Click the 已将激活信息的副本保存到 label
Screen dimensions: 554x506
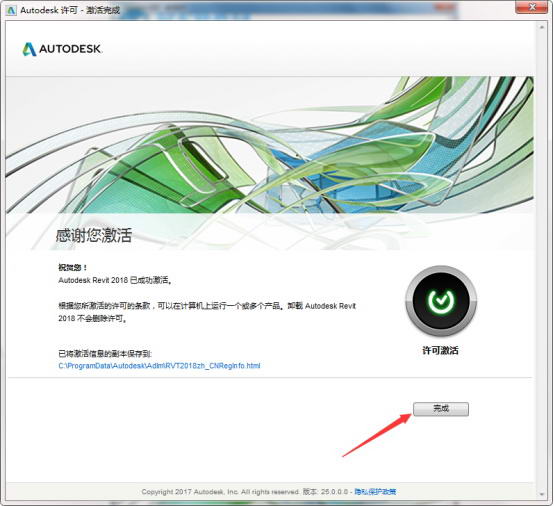pos(105,353)
